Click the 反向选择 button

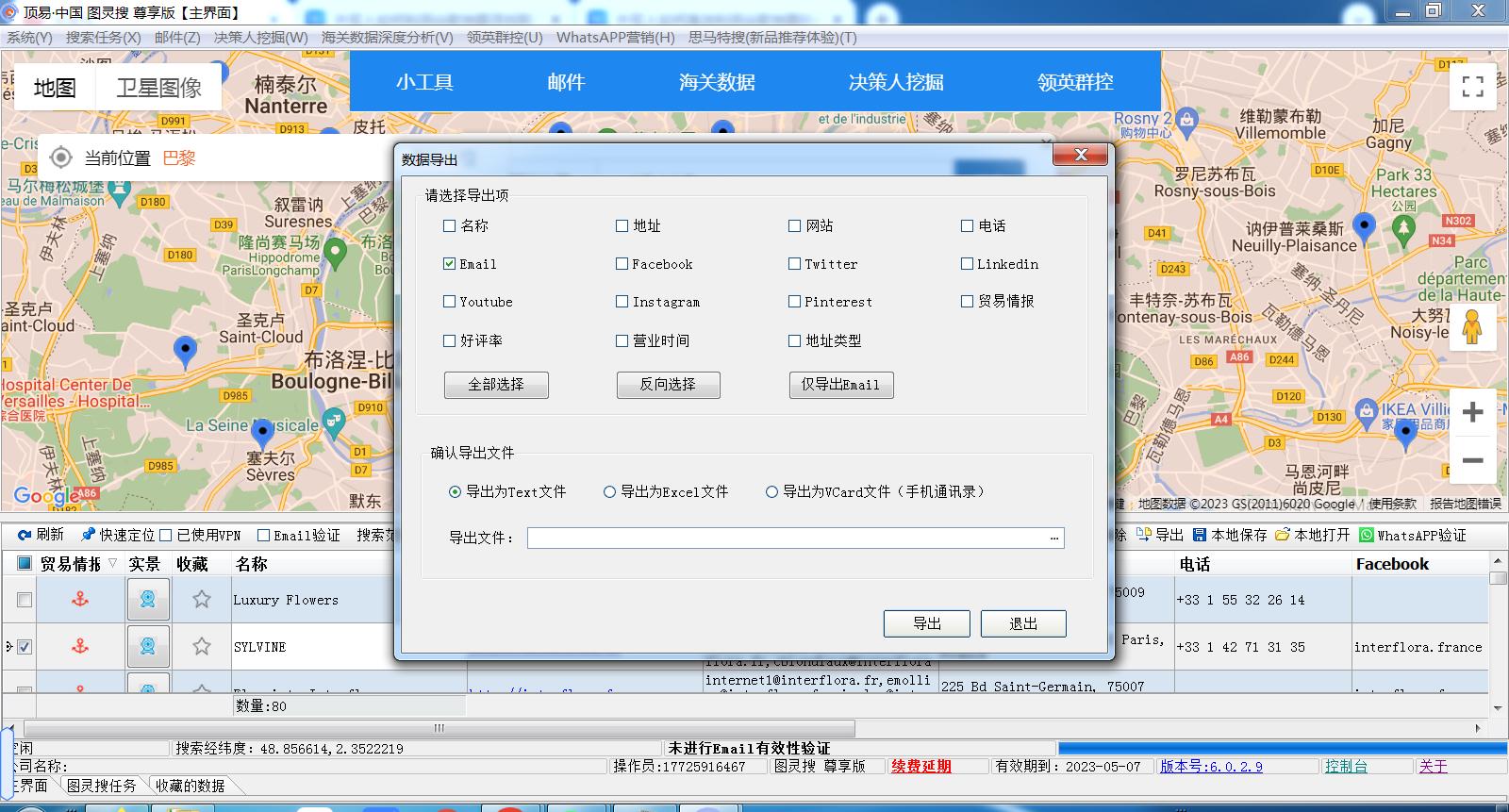click(668, 385)
